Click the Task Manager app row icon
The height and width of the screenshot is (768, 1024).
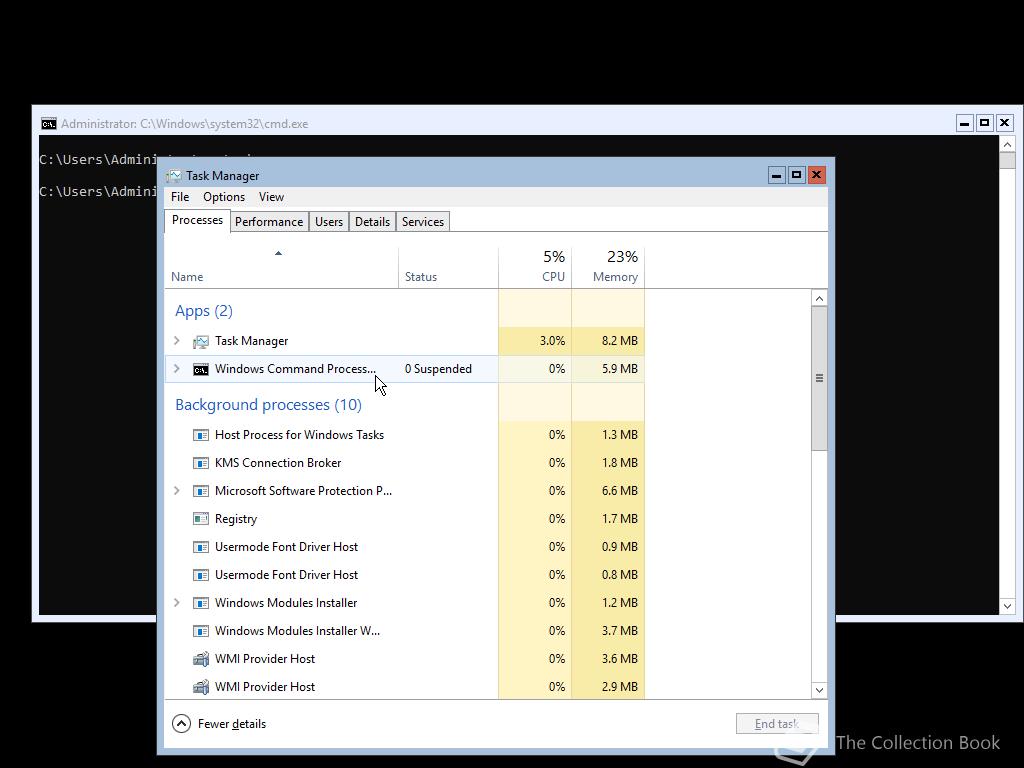[x=200, y=341]
